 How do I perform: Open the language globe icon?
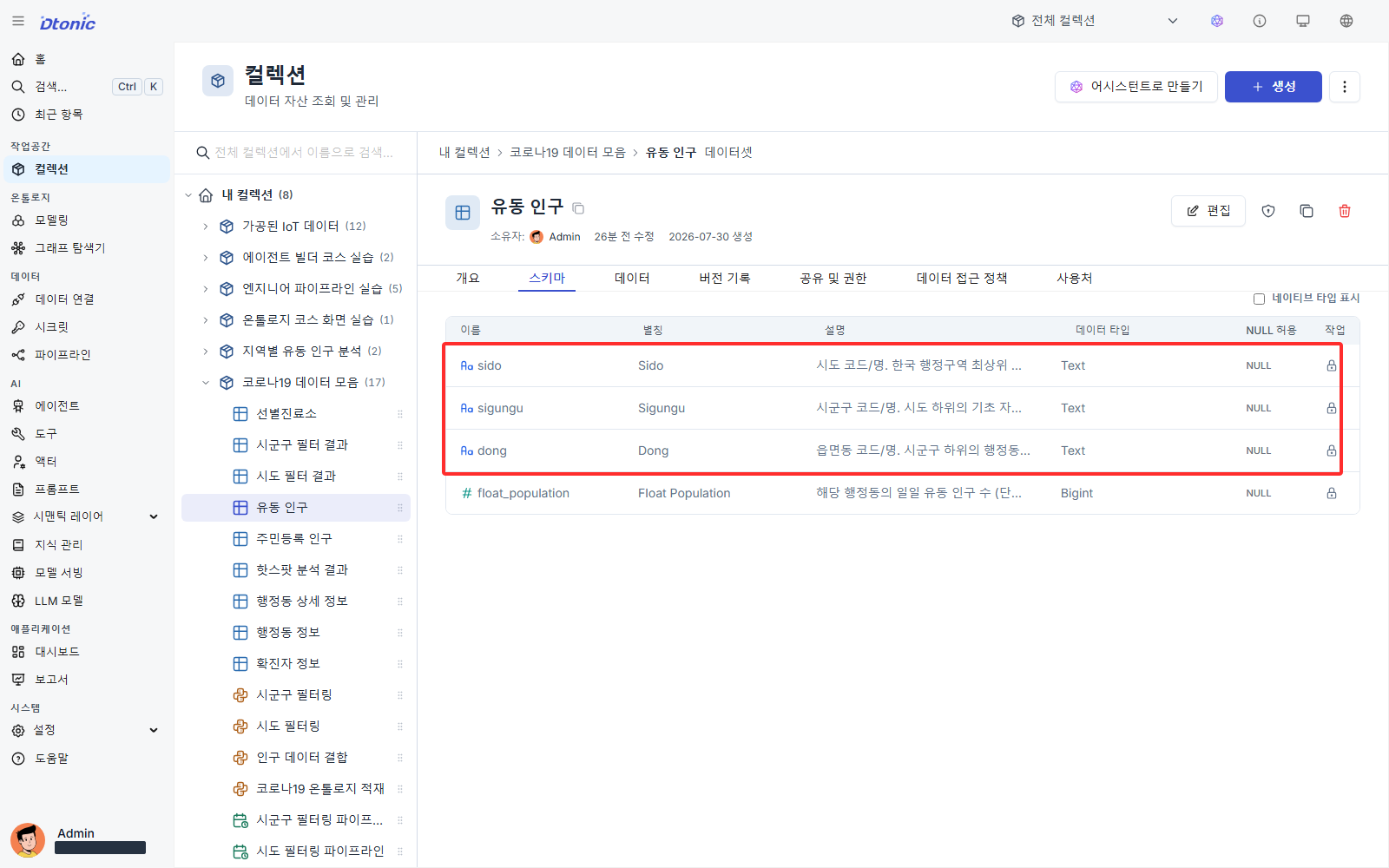pyautogui.click(x=1346, y=21)
